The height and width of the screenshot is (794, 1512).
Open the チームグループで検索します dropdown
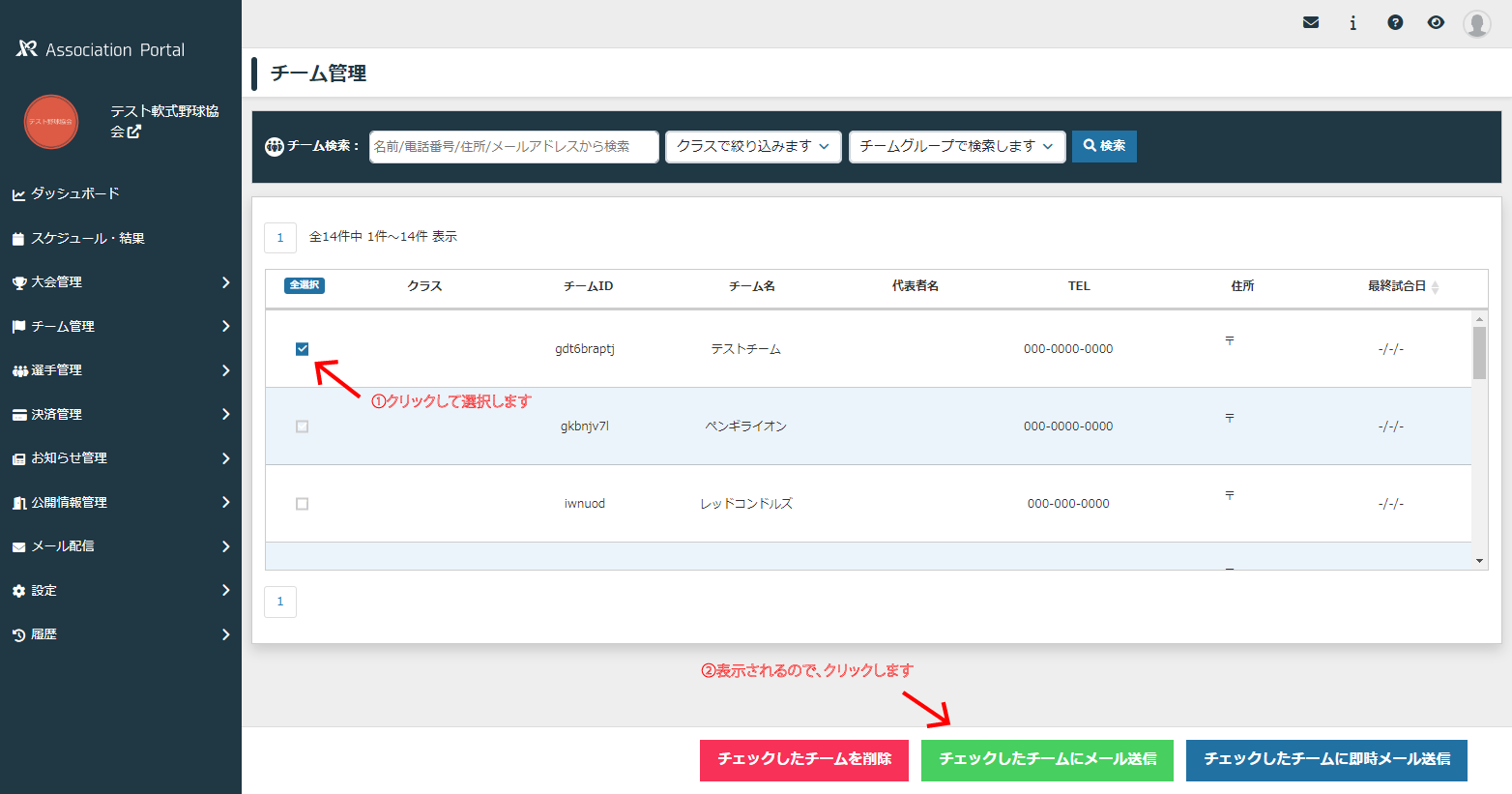pyautogui.click(x=956, y=146)
